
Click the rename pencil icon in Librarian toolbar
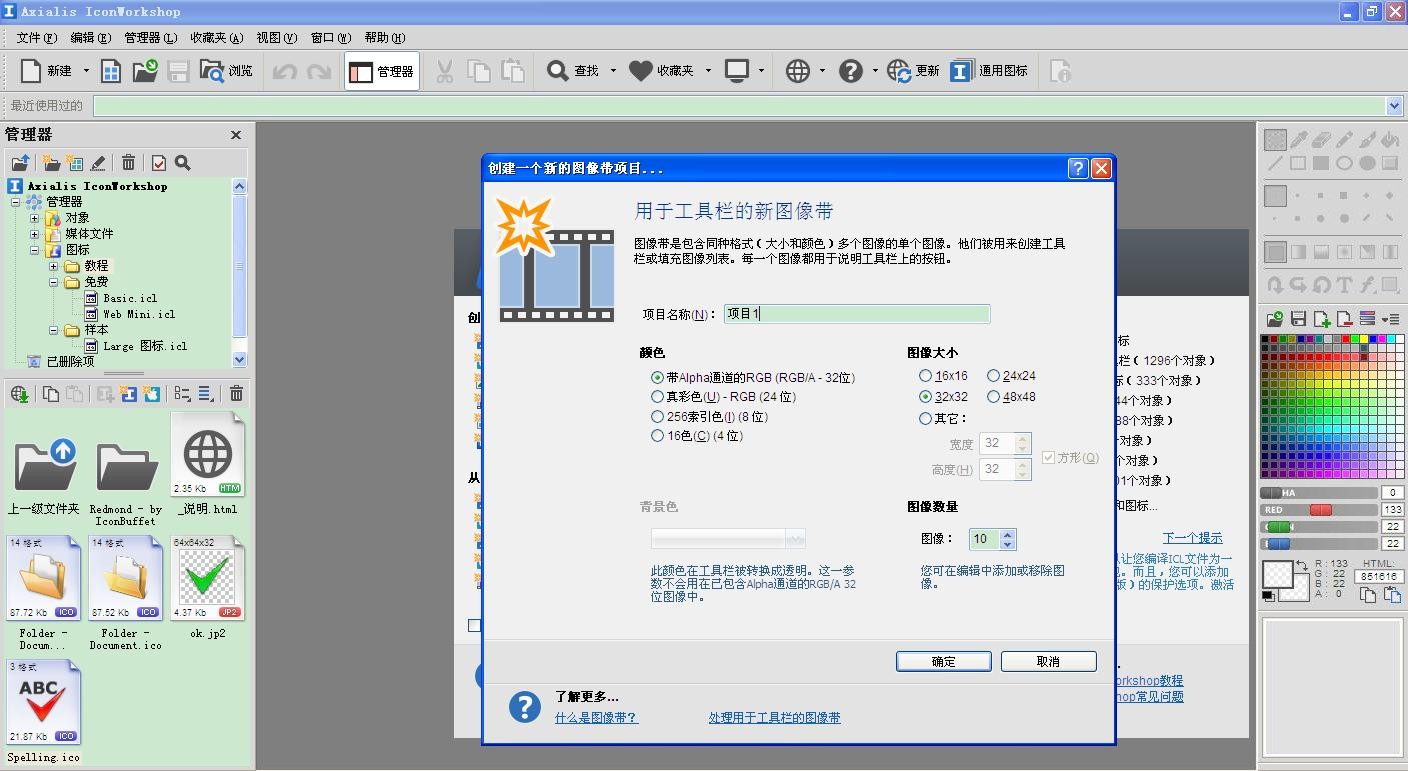pos(98,163)
